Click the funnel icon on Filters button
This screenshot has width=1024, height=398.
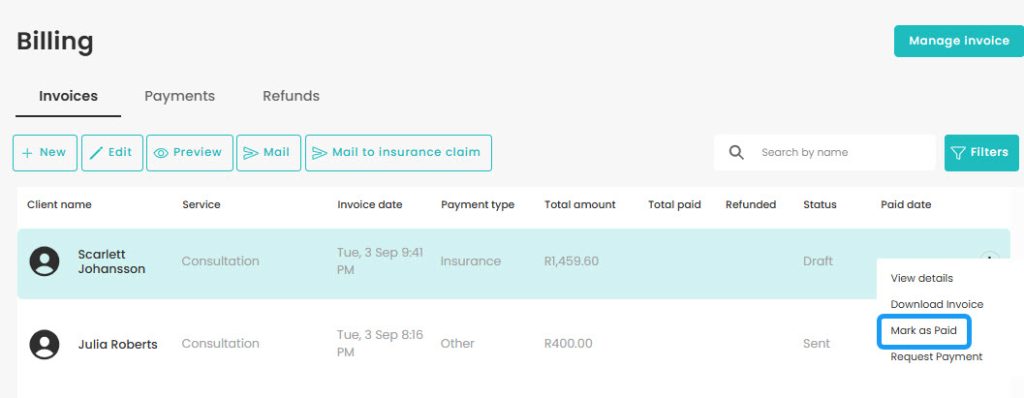(x=958, y=153)
